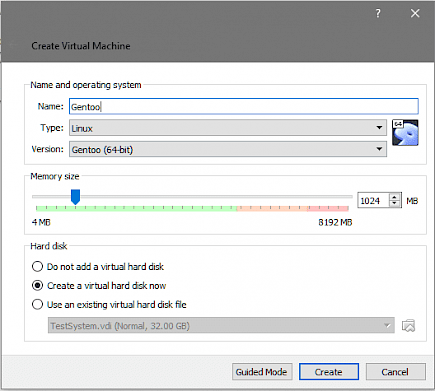
Task: Expand the TestSystem.vdi disk file dropdown
Action: (221, 326)
